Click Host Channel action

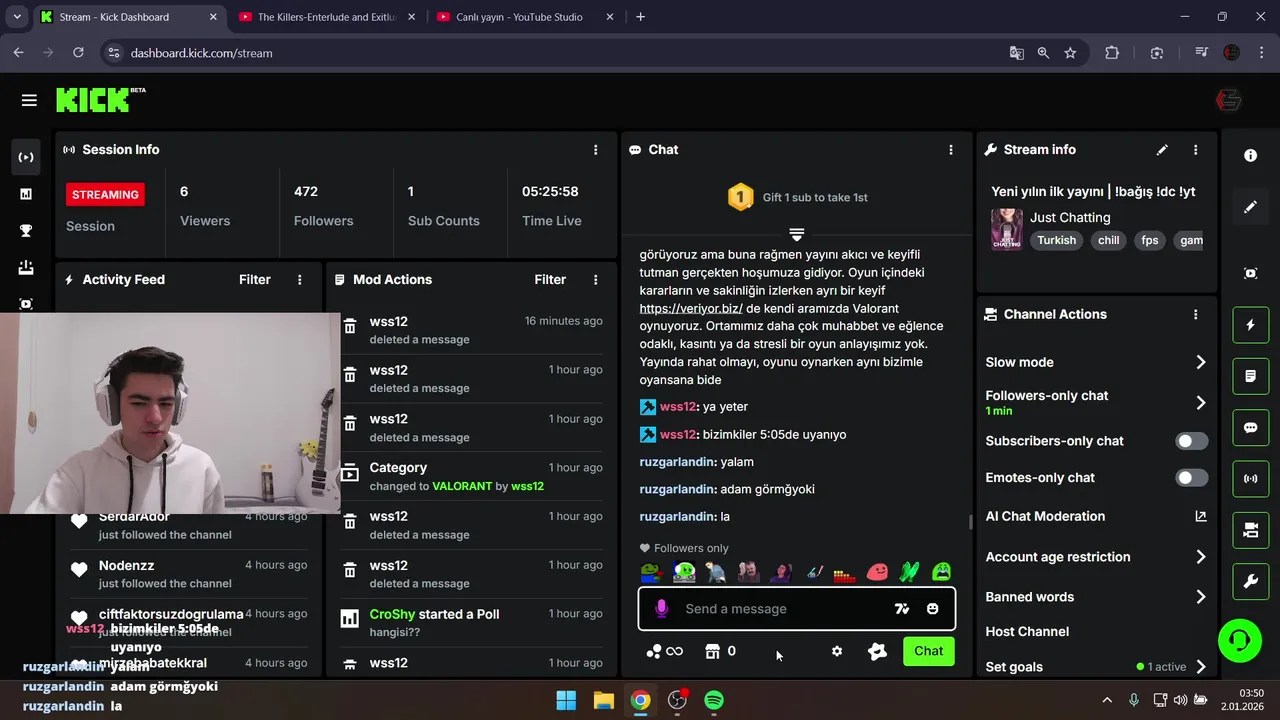click(1027, 632)
